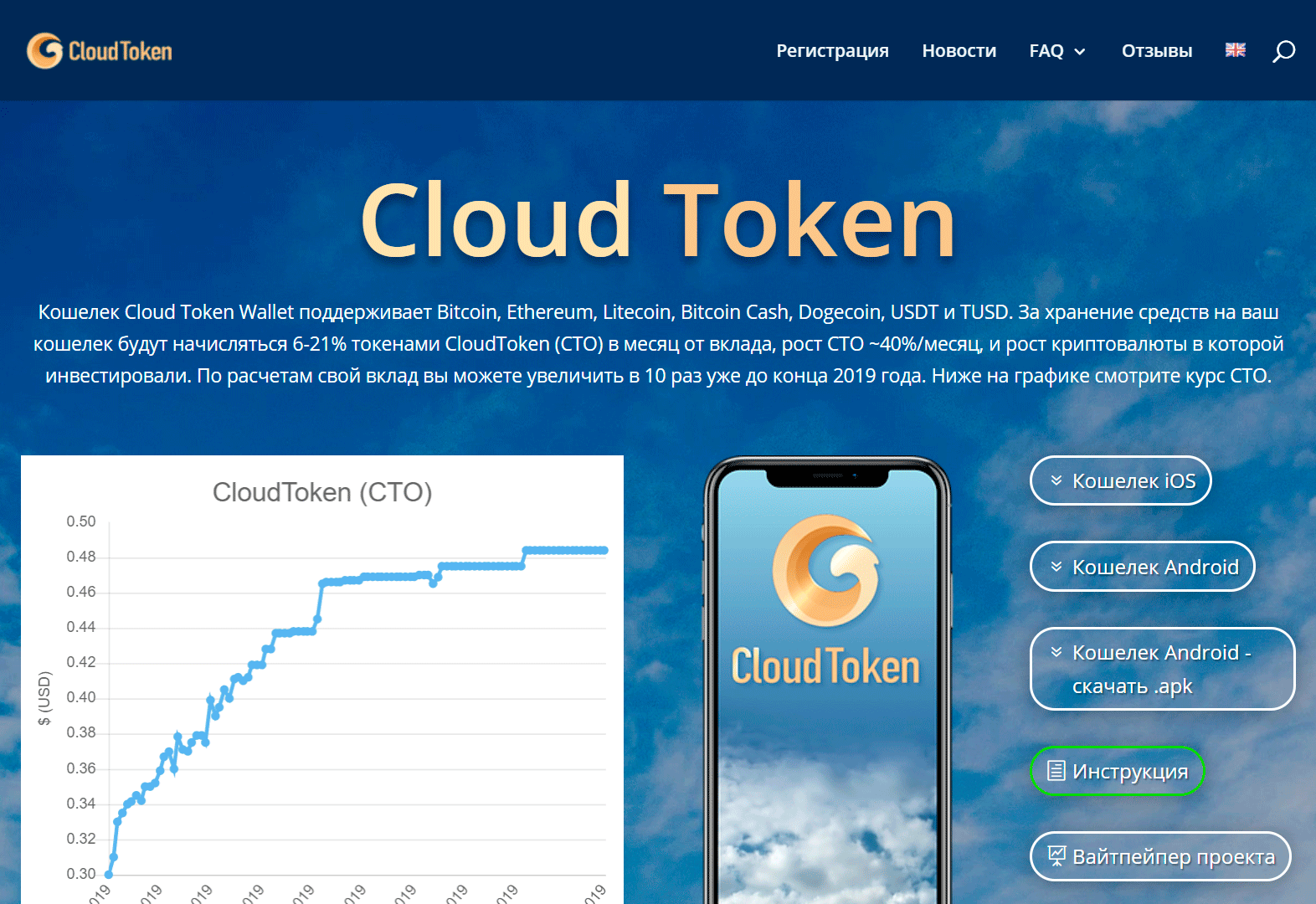
Task: Click the 0.30 value on chart axis
Action: [x=81, y=874]
